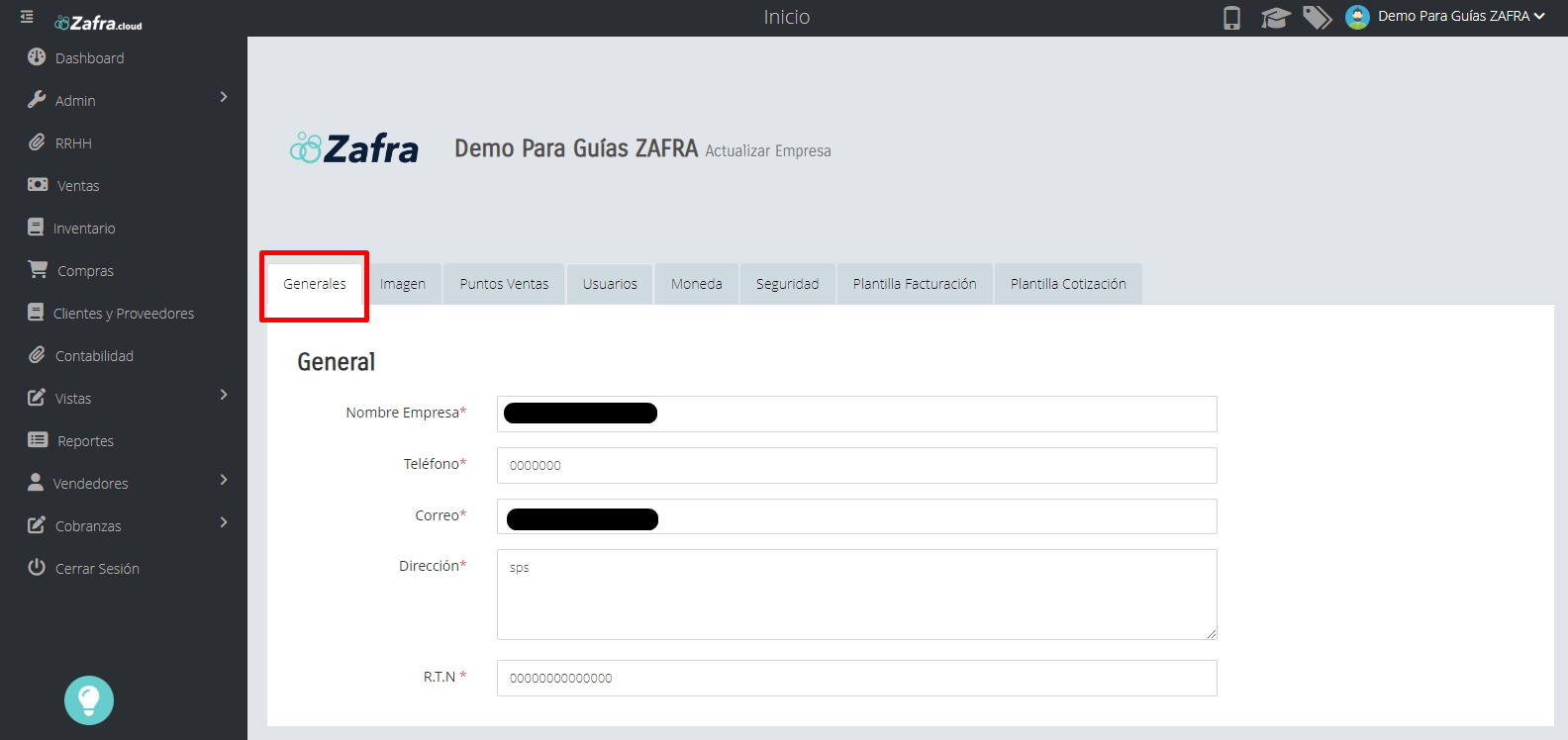Screen dimensions: 1568x740
Task: Click the user avatar icon
Action: pos(1357,17)
